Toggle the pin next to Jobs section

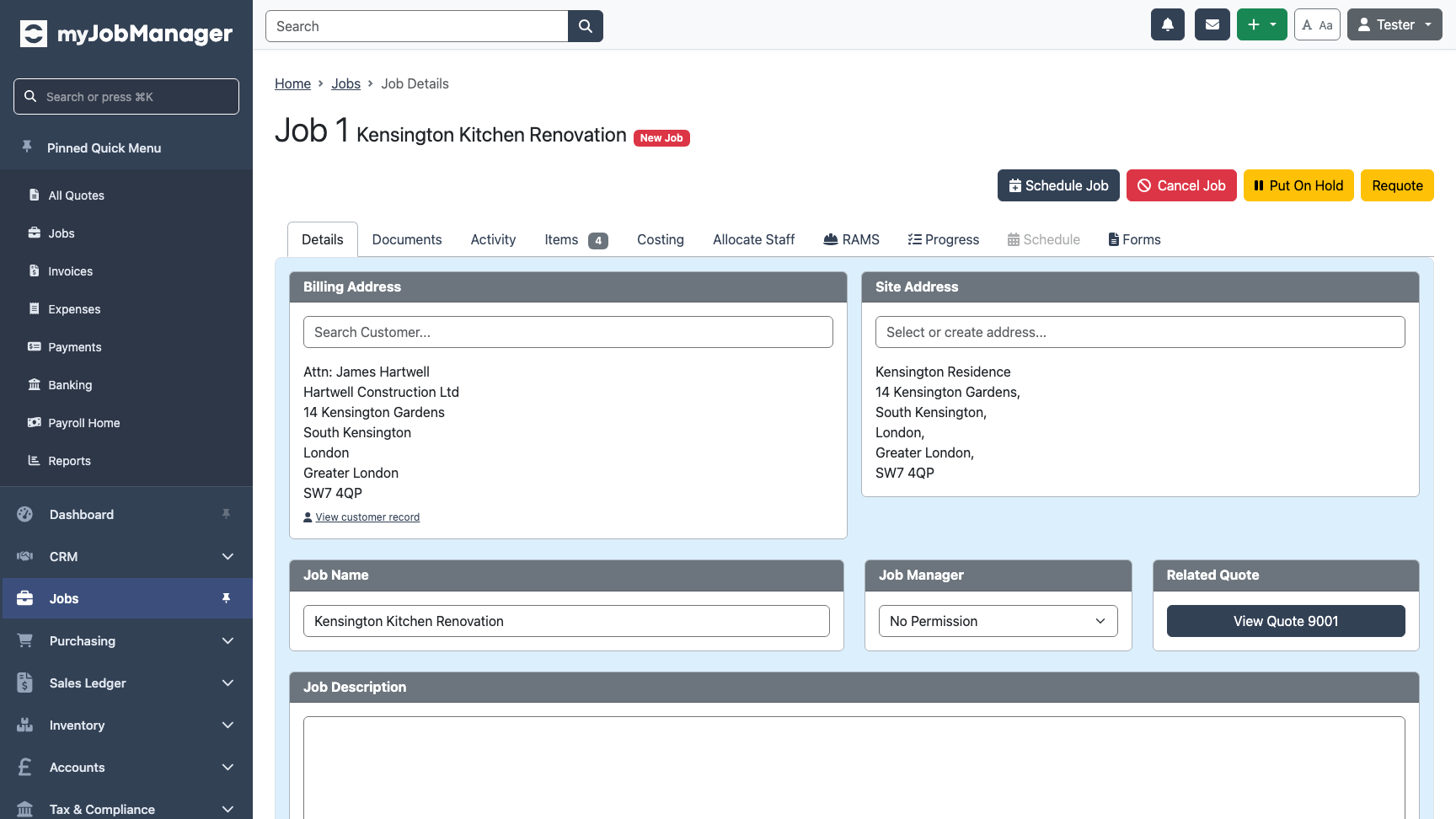pos(226,598)
